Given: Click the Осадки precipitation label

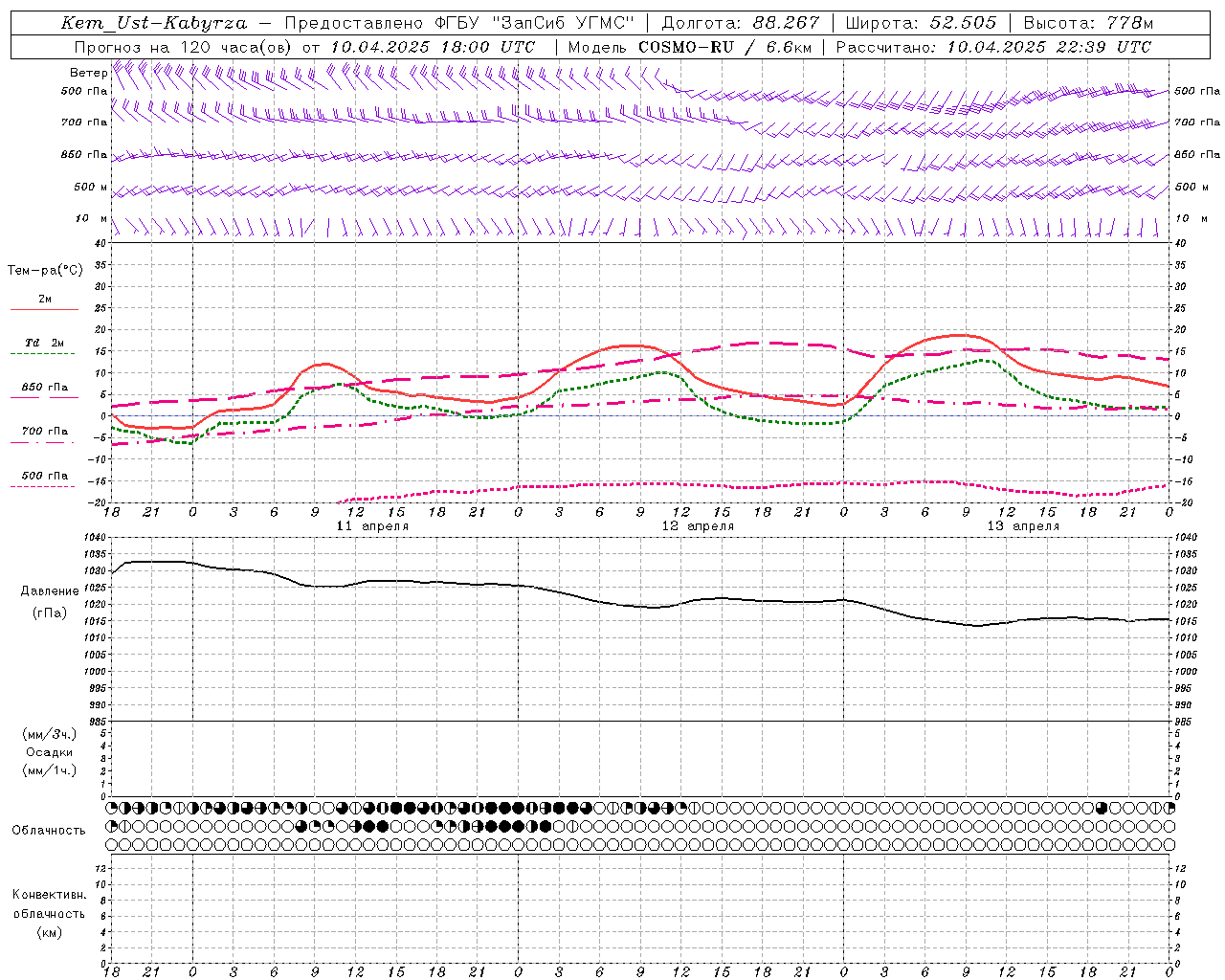Looking at the screenshot, I should [x=50, y=752].
